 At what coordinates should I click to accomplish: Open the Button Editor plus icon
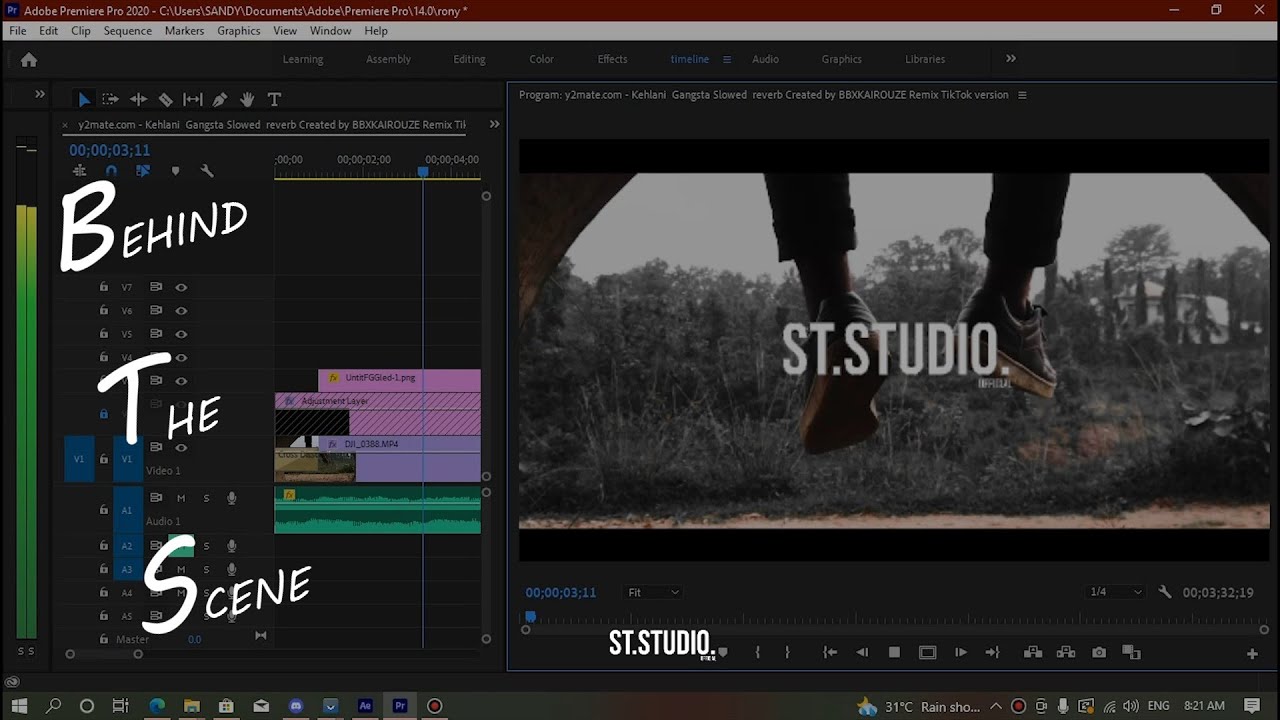click(x=1252, y=653)
